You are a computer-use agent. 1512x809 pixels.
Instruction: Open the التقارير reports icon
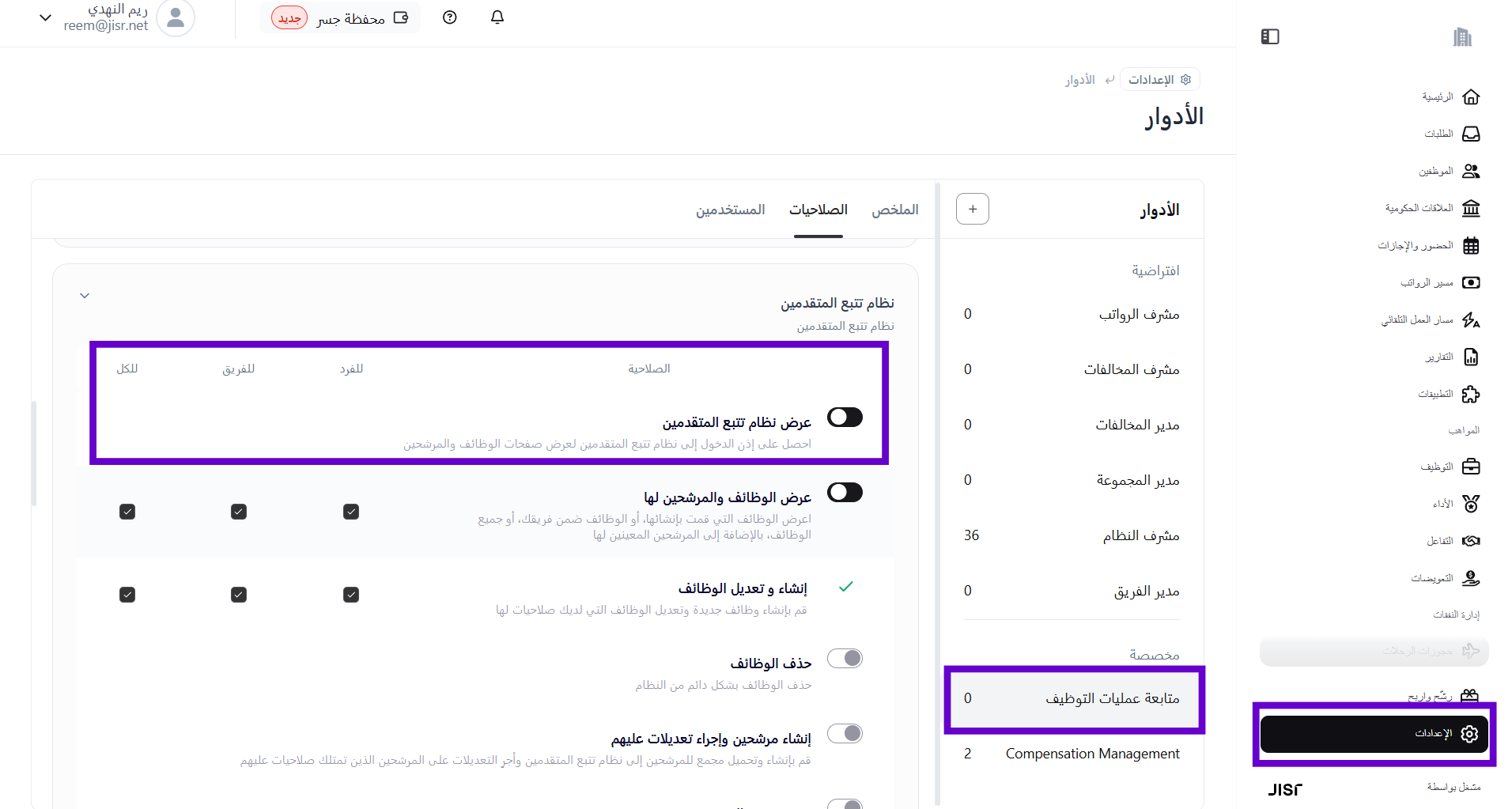click(x=1471, y=357)
